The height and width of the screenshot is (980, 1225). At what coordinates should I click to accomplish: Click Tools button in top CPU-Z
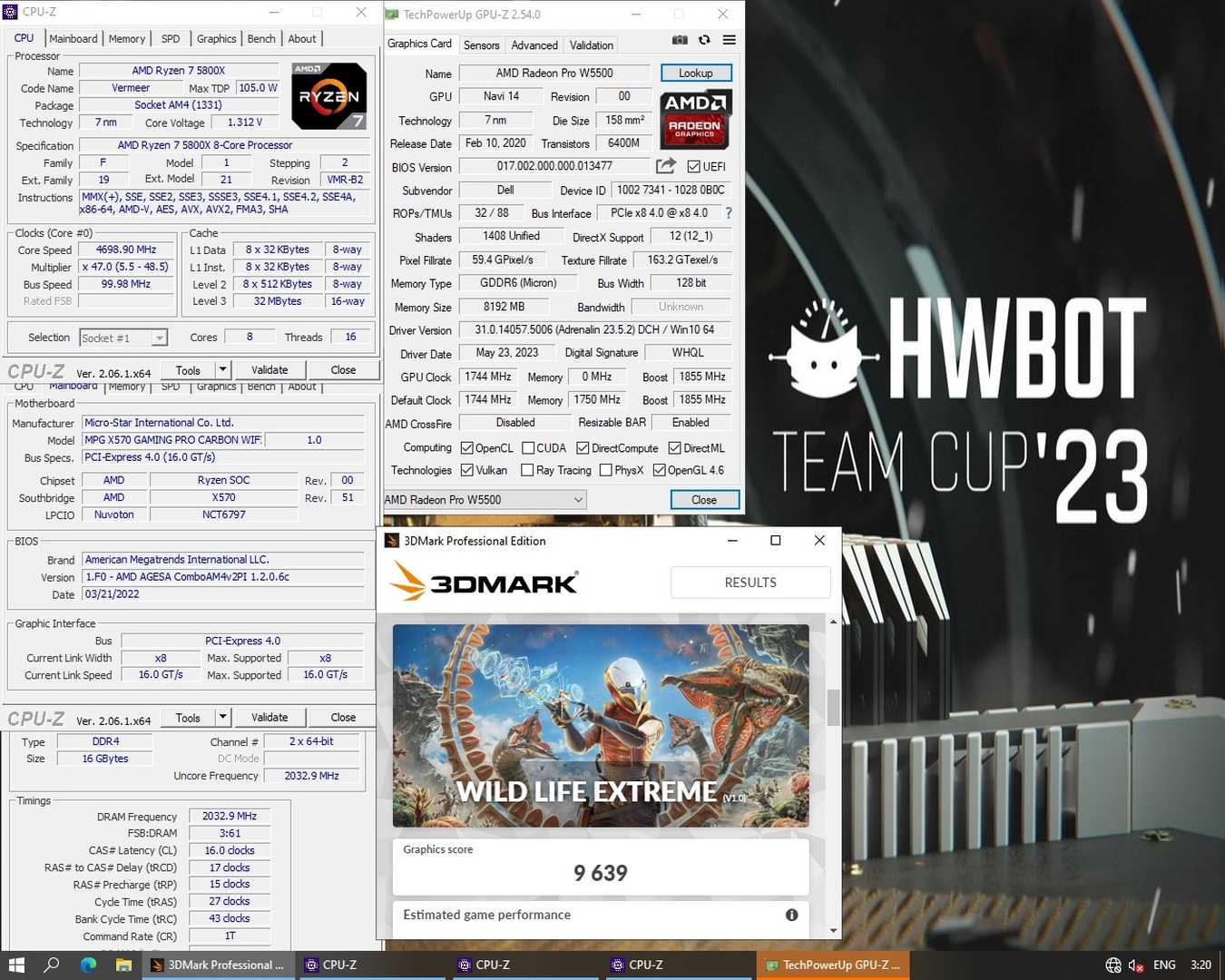point(188,369)
